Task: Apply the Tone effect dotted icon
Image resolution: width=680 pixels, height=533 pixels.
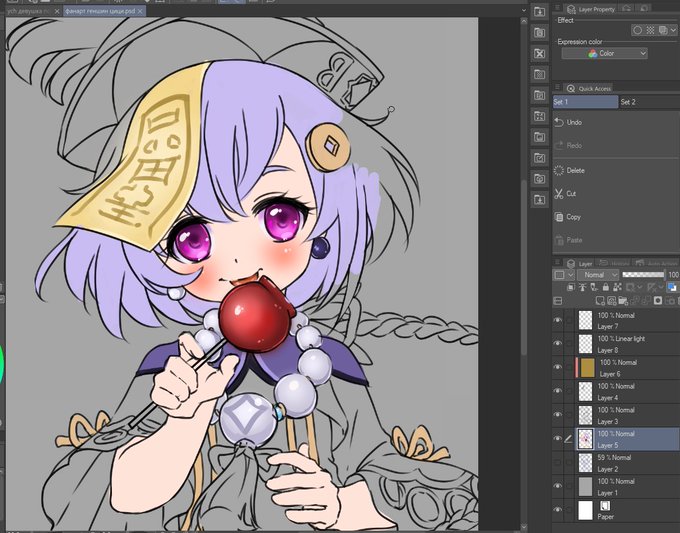Action: (650, 30)
